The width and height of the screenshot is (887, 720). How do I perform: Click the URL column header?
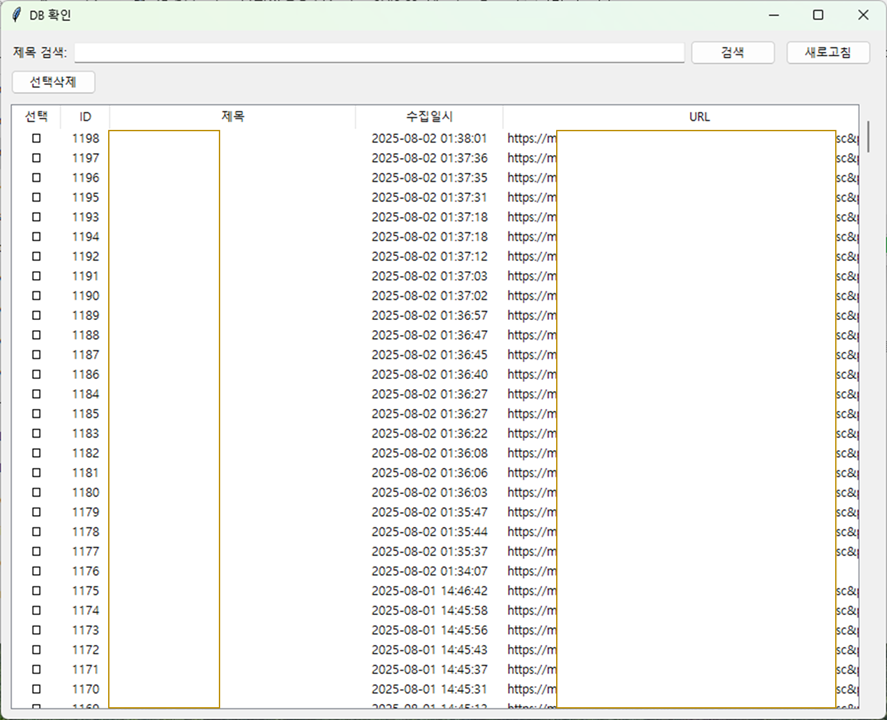pyautogui.click(x=699, y=117)
